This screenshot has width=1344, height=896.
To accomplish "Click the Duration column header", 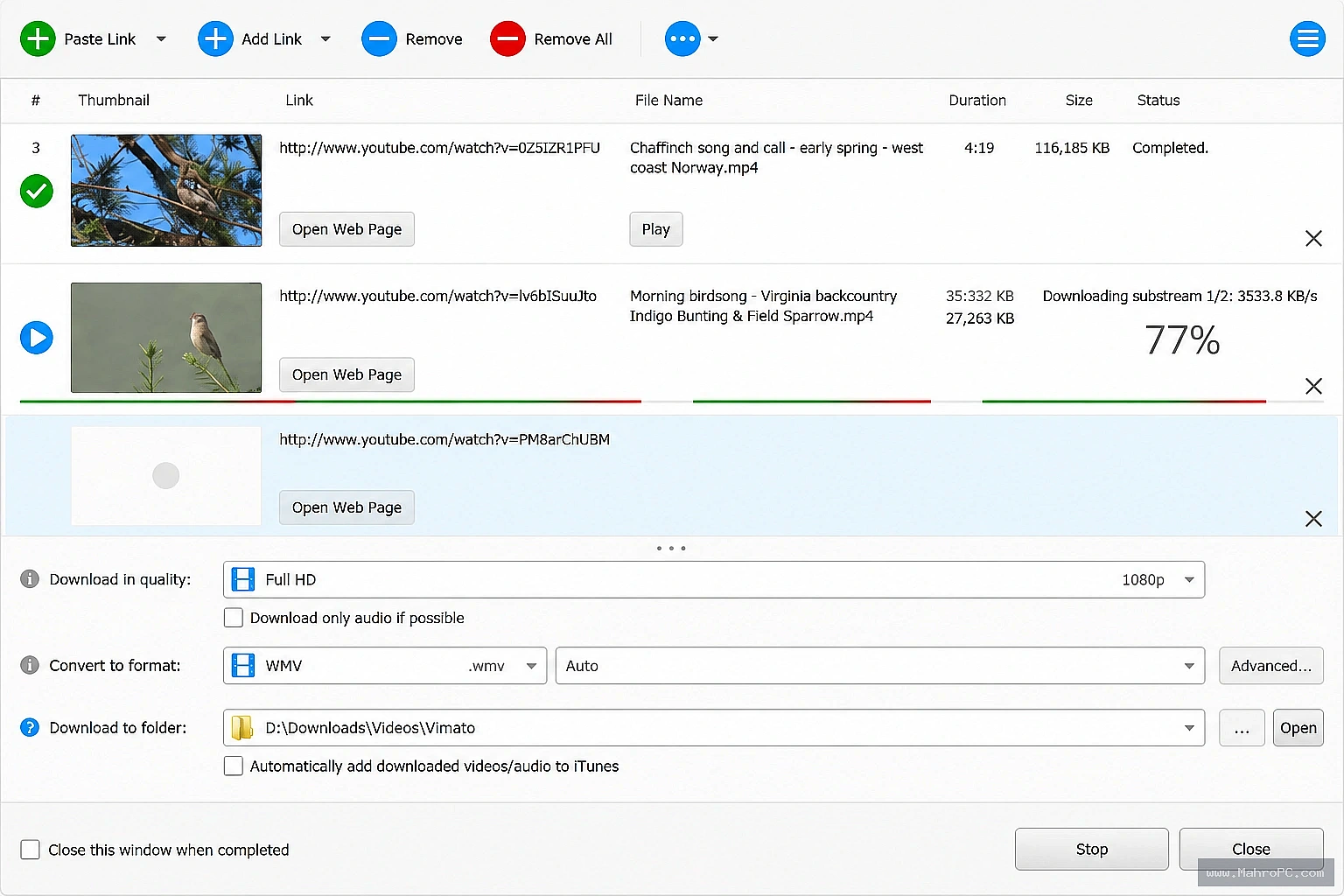I will [x=977, y=100].
